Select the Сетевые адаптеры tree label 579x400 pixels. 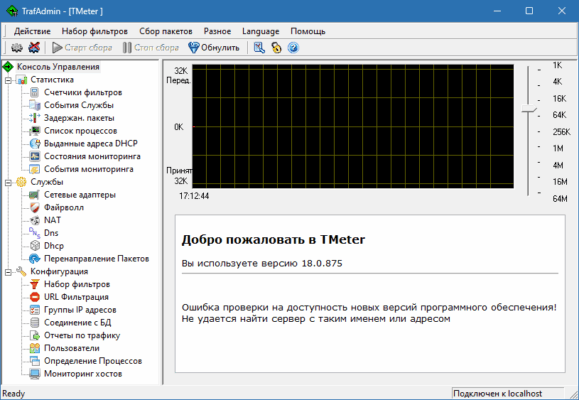click(x=80, y=195)
